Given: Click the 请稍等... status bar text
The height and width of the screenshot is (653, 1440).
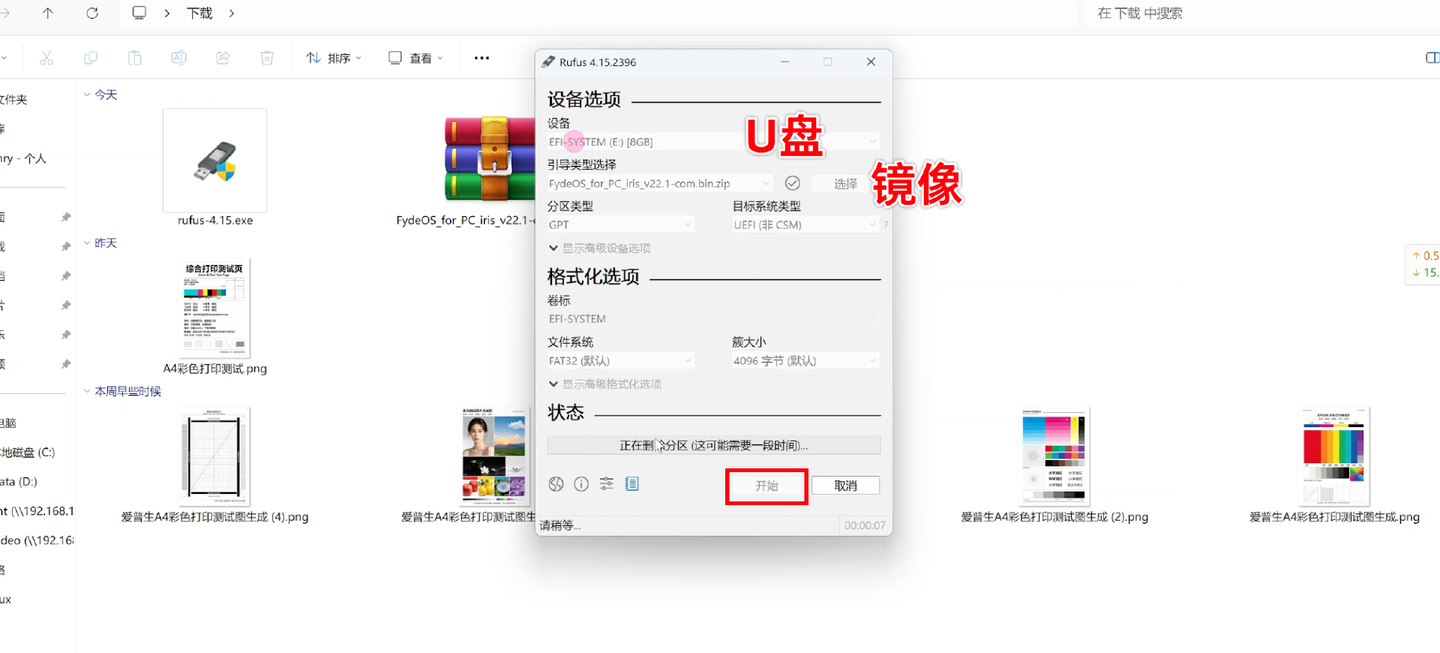Looking at the screenshot, I should (561, 525).
